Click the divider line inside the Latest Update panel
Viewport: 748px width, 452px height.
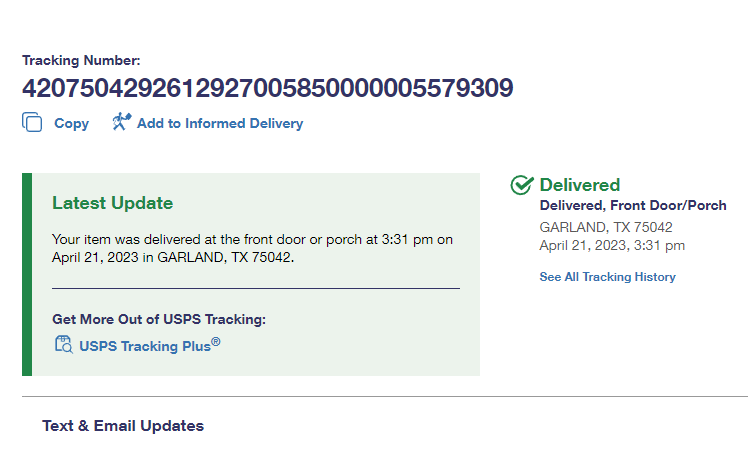click(256, 288)
